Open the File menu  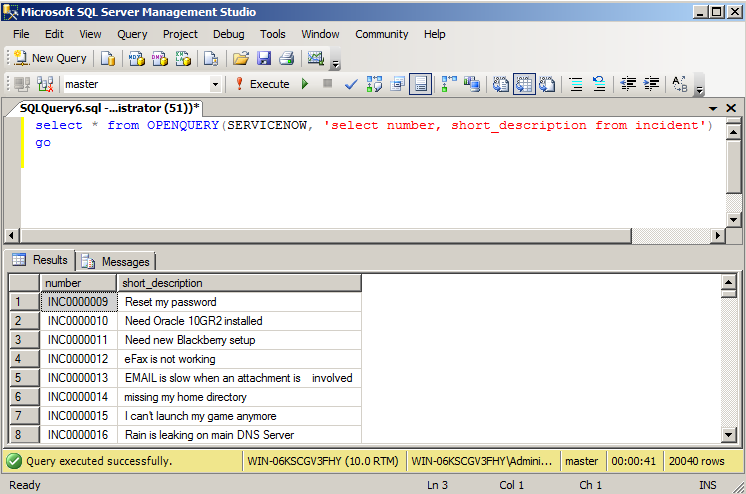tap(21, 34)
